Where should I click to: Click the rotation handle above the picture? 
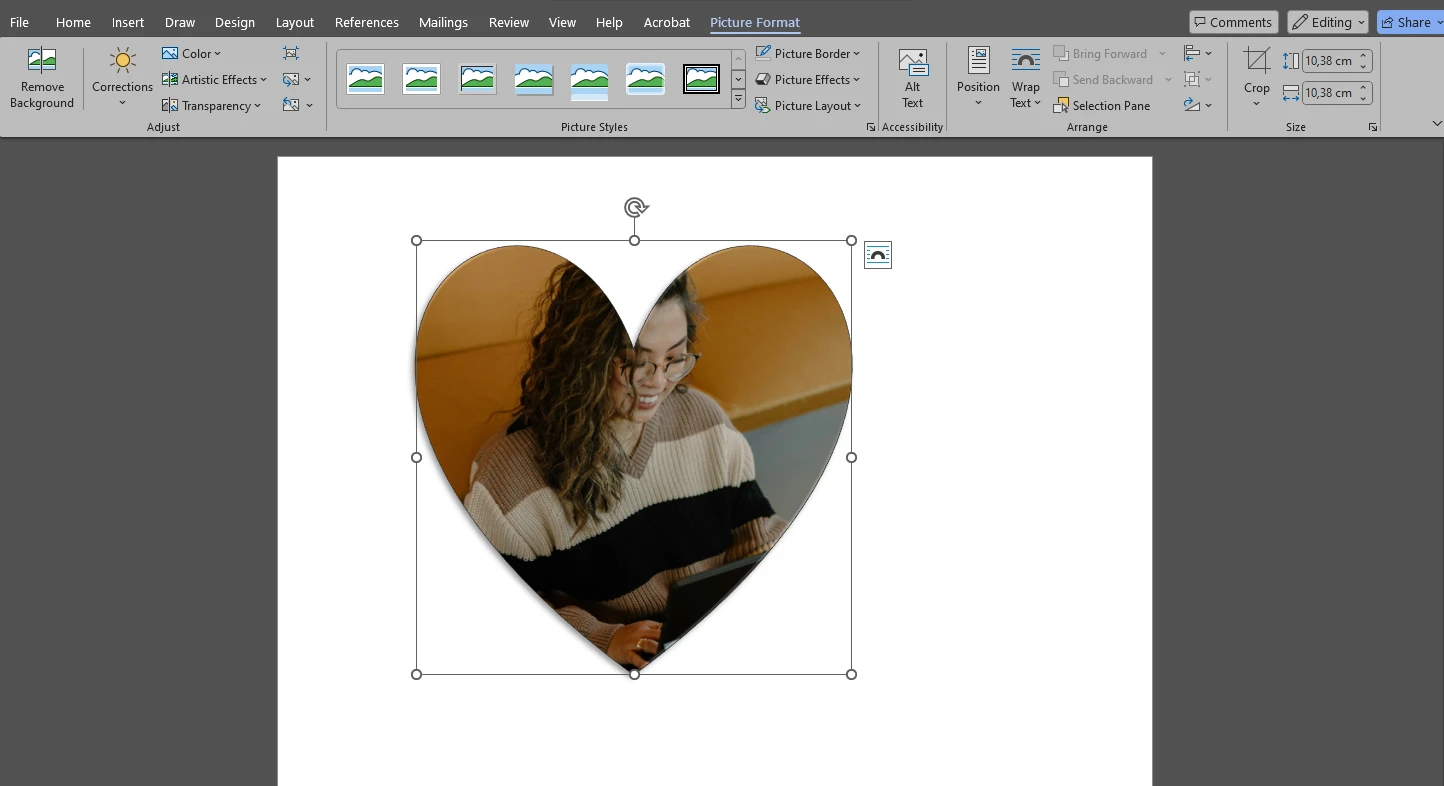[x=634, y=207]
